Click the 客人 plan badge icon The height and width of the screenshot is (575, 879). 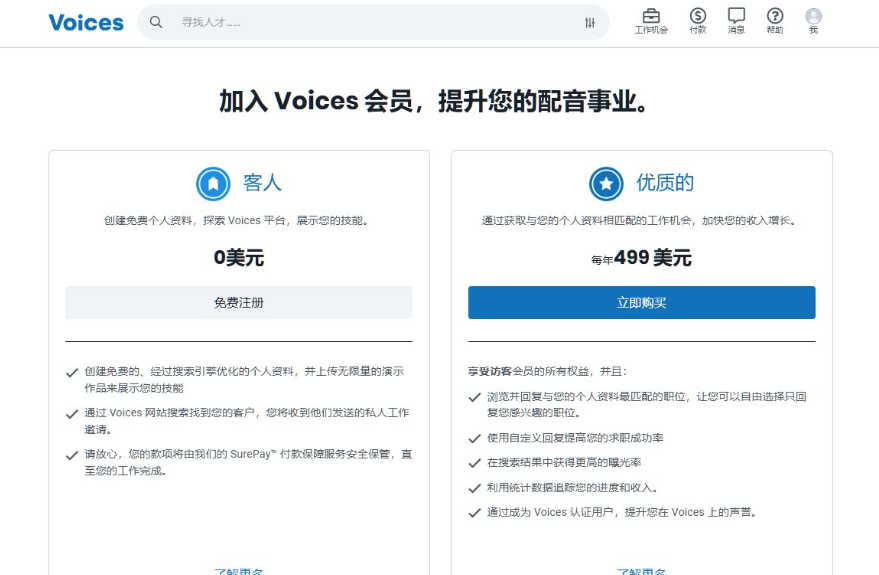213,183
